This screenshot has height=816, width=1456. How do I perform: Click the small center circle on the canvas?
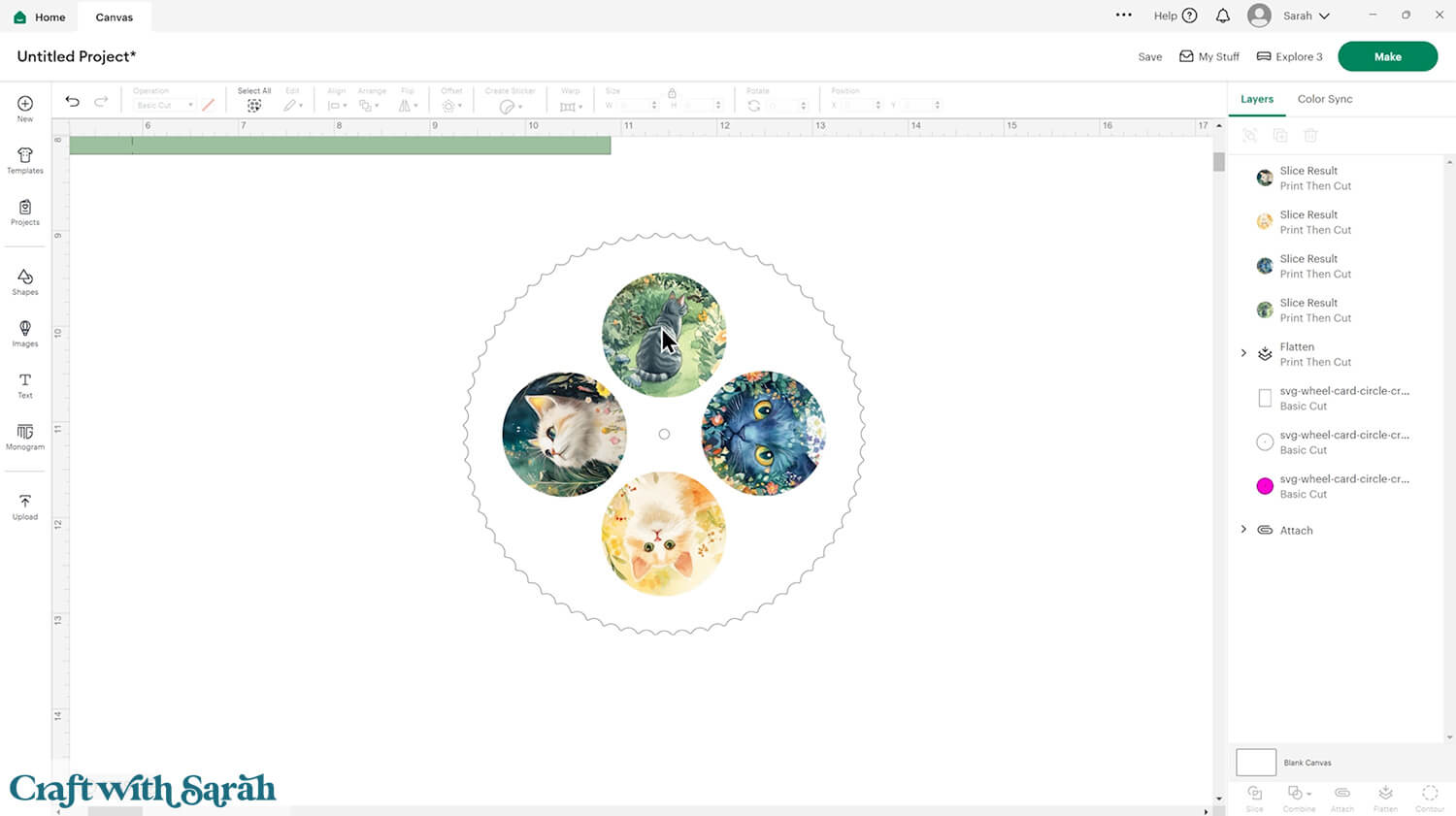(664, 434)
